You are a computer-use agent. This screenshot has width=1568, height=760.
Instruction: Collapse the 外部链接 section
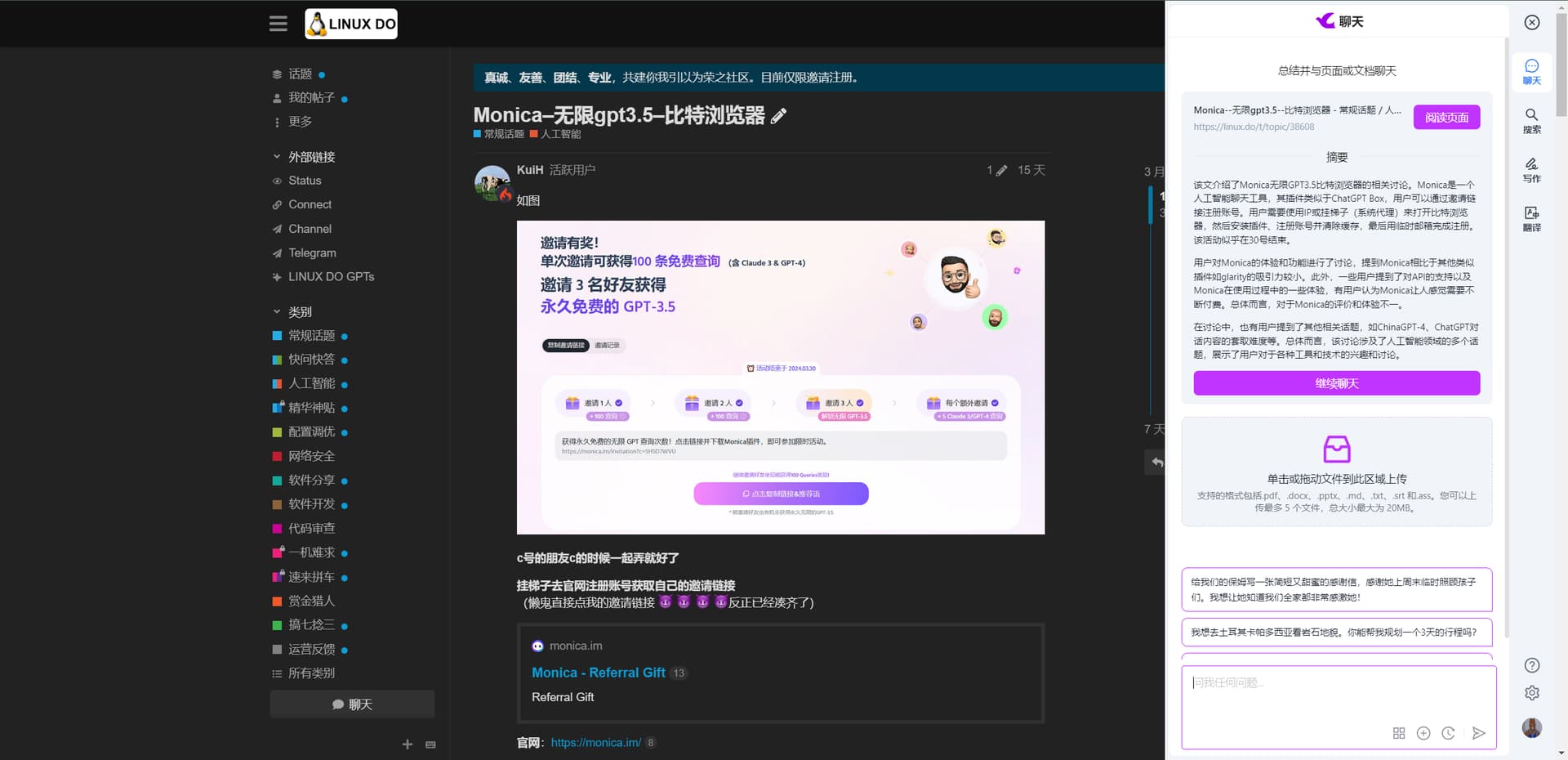point(304,157)
